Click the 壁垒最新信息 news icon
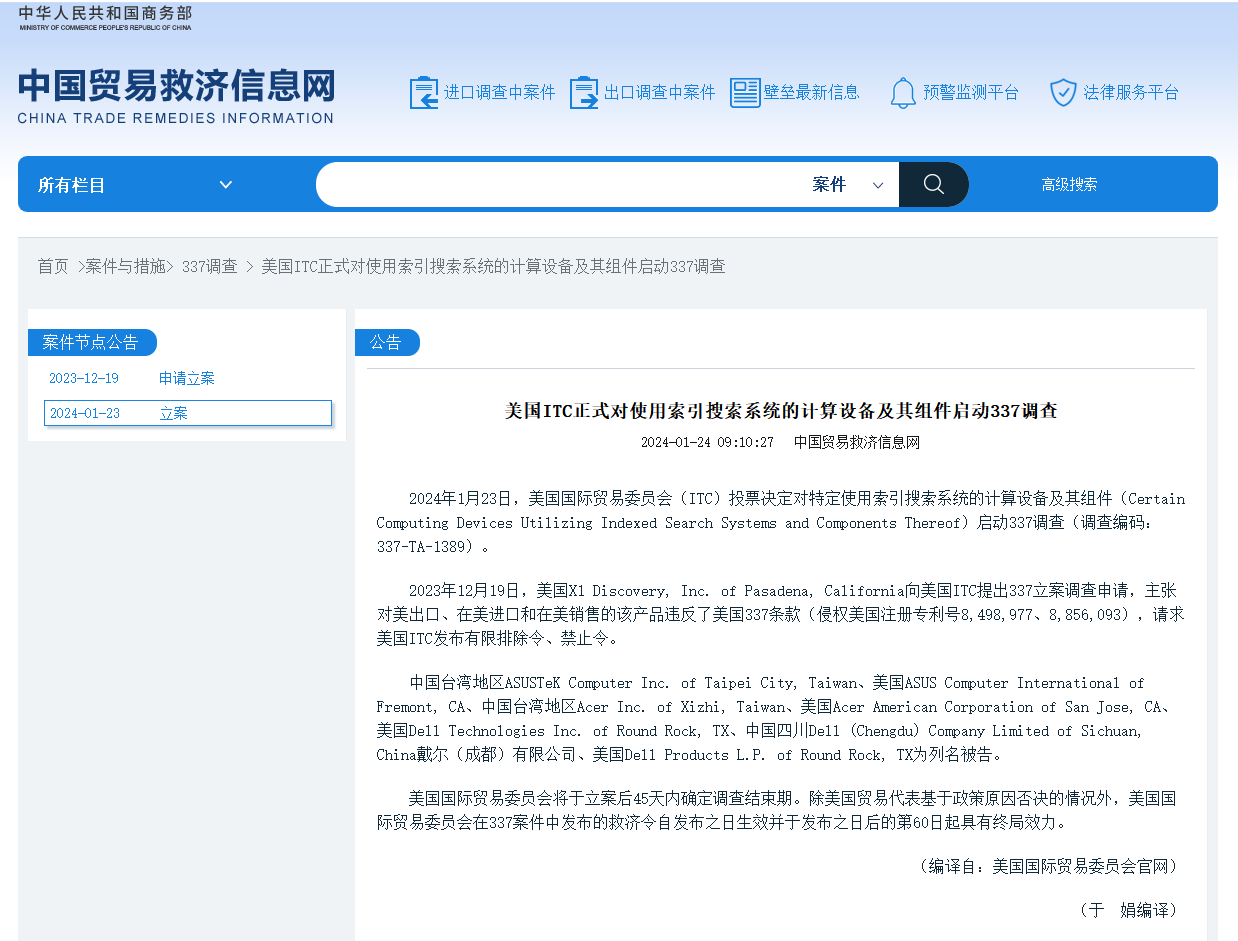 tap(745, 93)
